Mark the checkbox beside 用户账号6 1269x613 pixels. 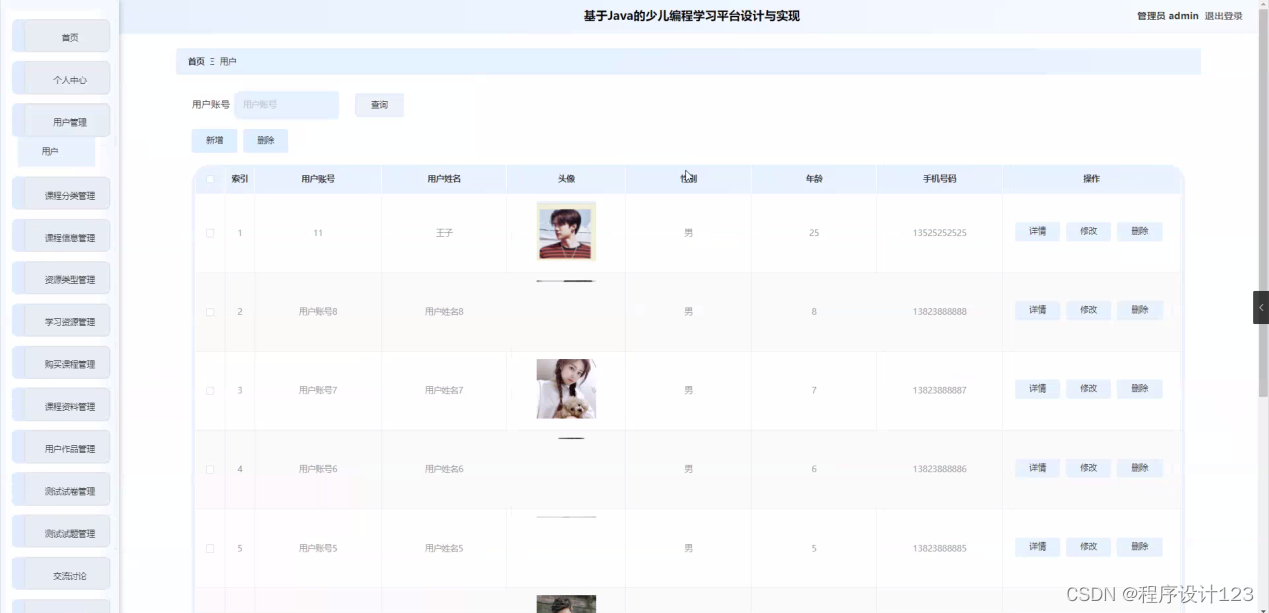click(210, 469)
